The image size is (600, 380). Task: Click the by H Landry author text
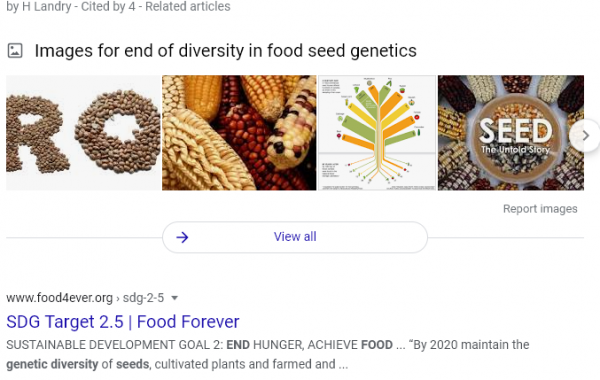(x=39, y=7)
